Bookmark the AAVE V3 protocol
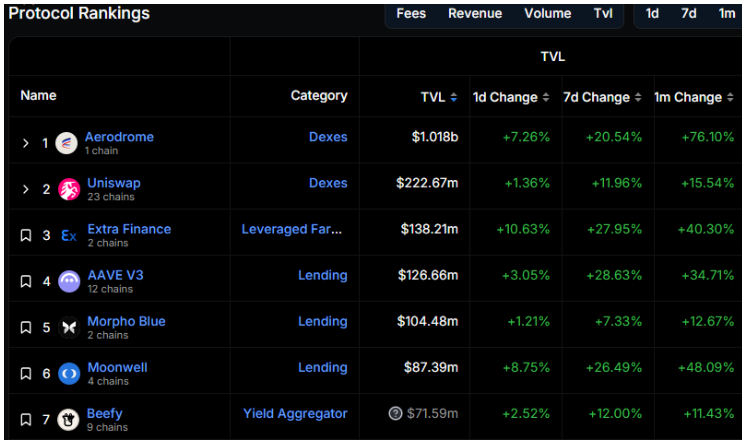The height and width of the screenshot is (444, 746). point(26,282)
